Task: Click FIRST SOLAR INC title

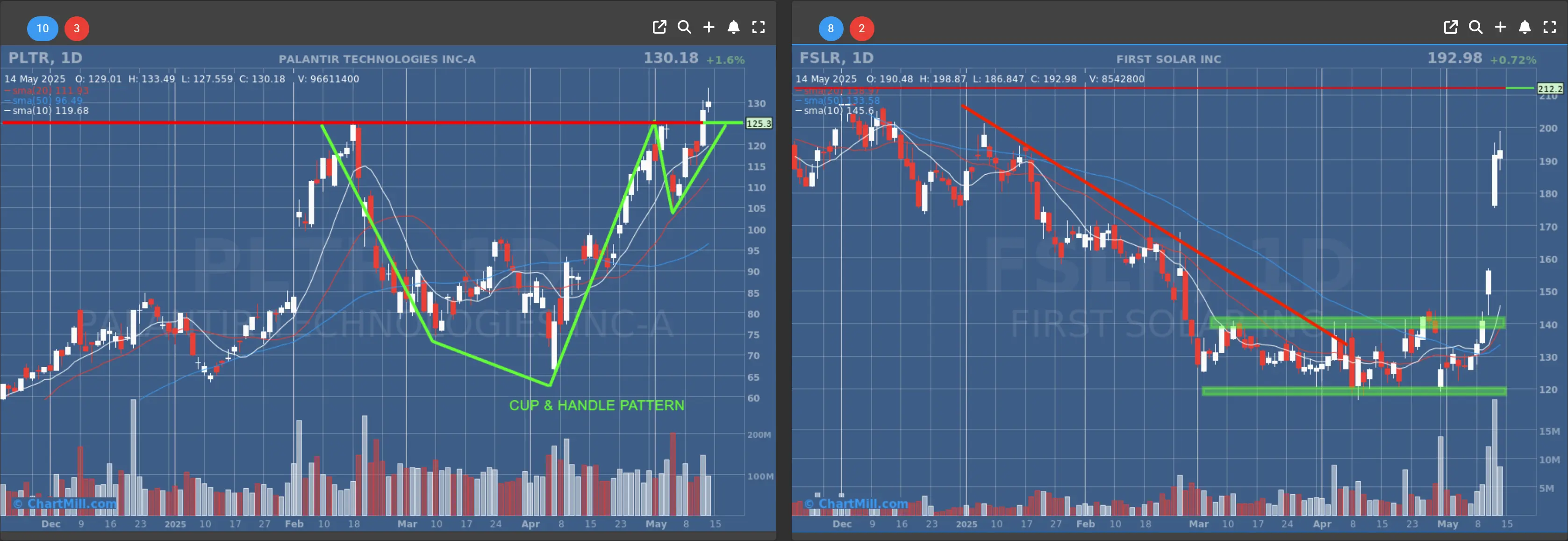Action: point(1169,59)
